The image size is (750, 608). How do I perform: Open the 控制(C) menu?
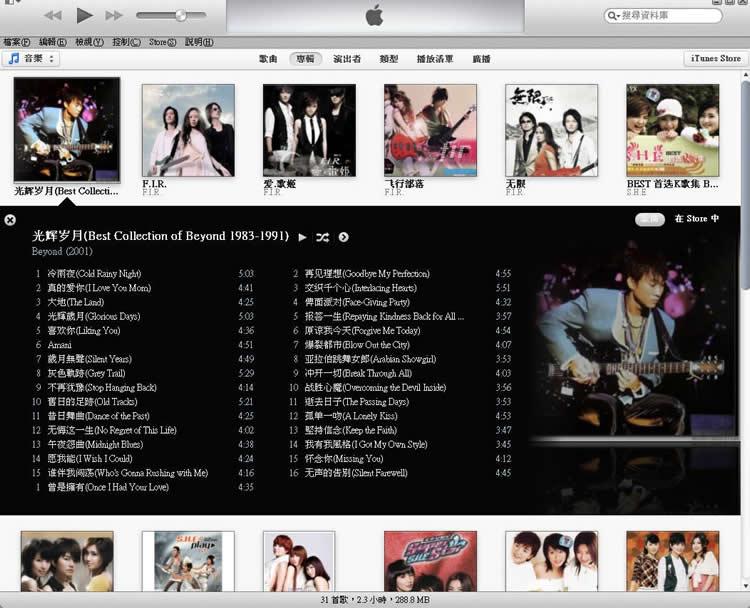click(126, 42)
